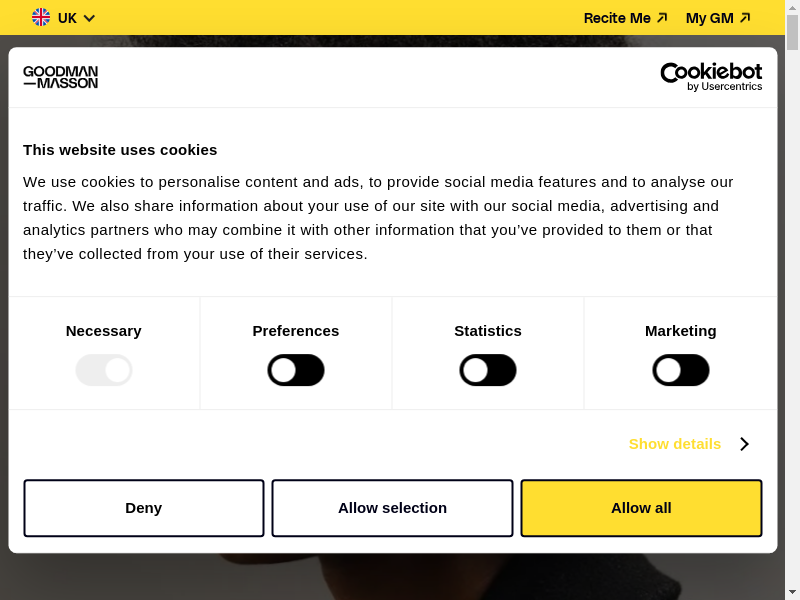Image resolution: width=800 pixels, height=600 pixels.
Task: Click the arrow icon beside Recite Me
Action: [x=662, y=18]
